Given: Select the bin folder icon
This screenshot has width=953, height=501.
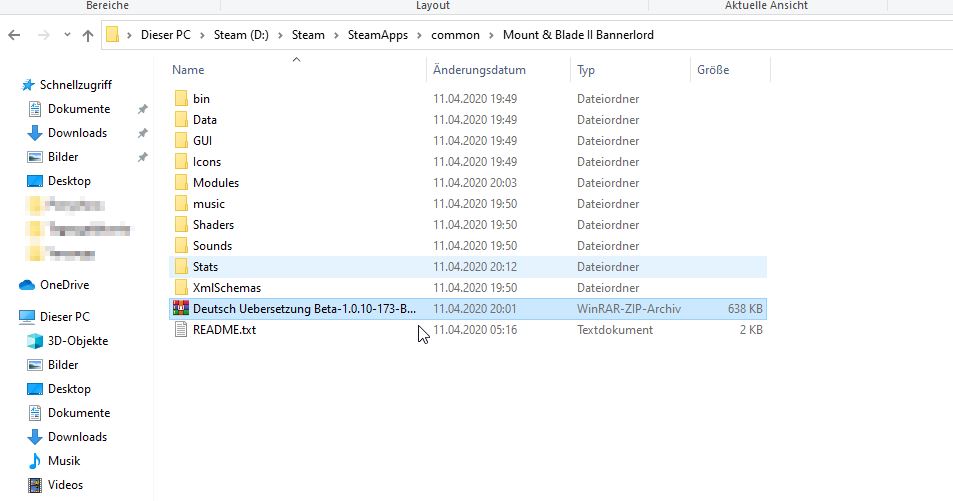Looking at the screenshot, I should coord(181,98).
